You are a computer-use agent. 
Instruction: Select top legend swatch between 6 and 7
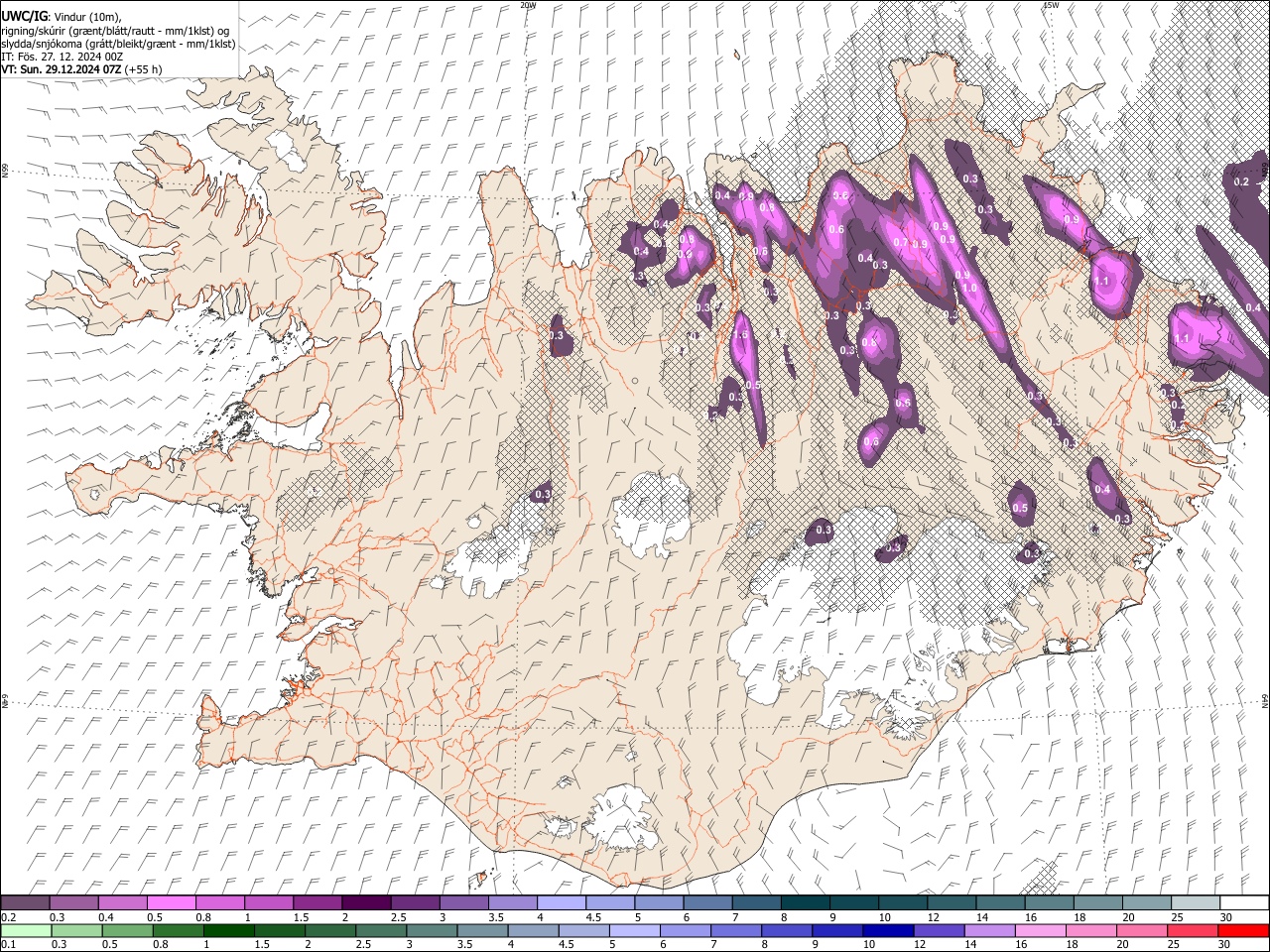[705, 903]
